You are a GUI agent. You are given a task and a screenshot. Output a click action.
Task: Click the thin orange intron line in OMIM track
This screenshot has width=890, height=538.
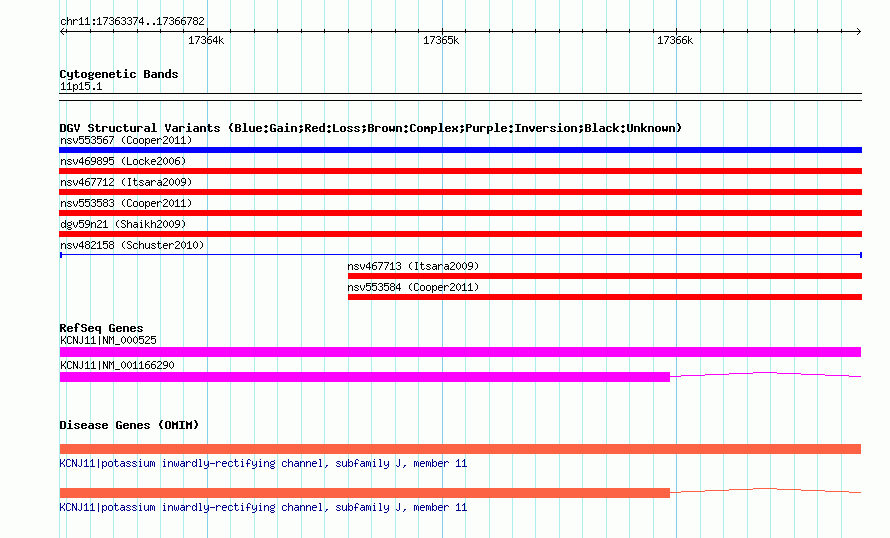click(766, 490)
